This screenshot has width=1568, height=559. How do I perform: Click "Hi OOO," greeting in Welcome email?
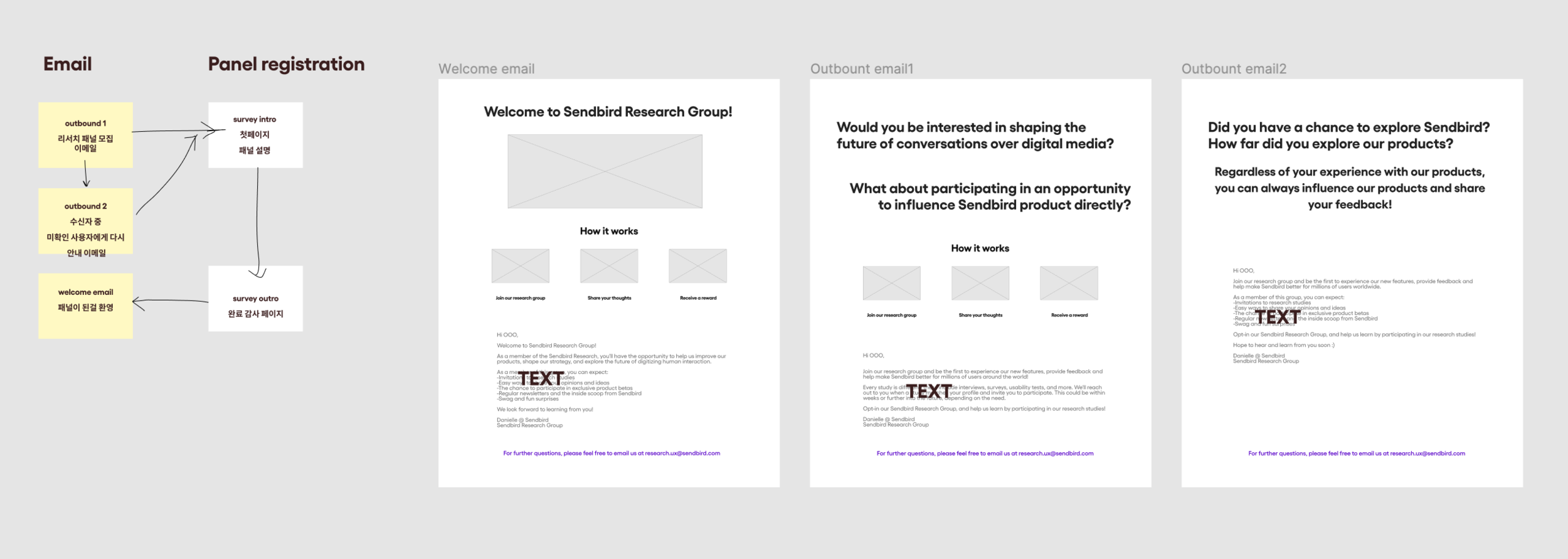pos(507,335)
